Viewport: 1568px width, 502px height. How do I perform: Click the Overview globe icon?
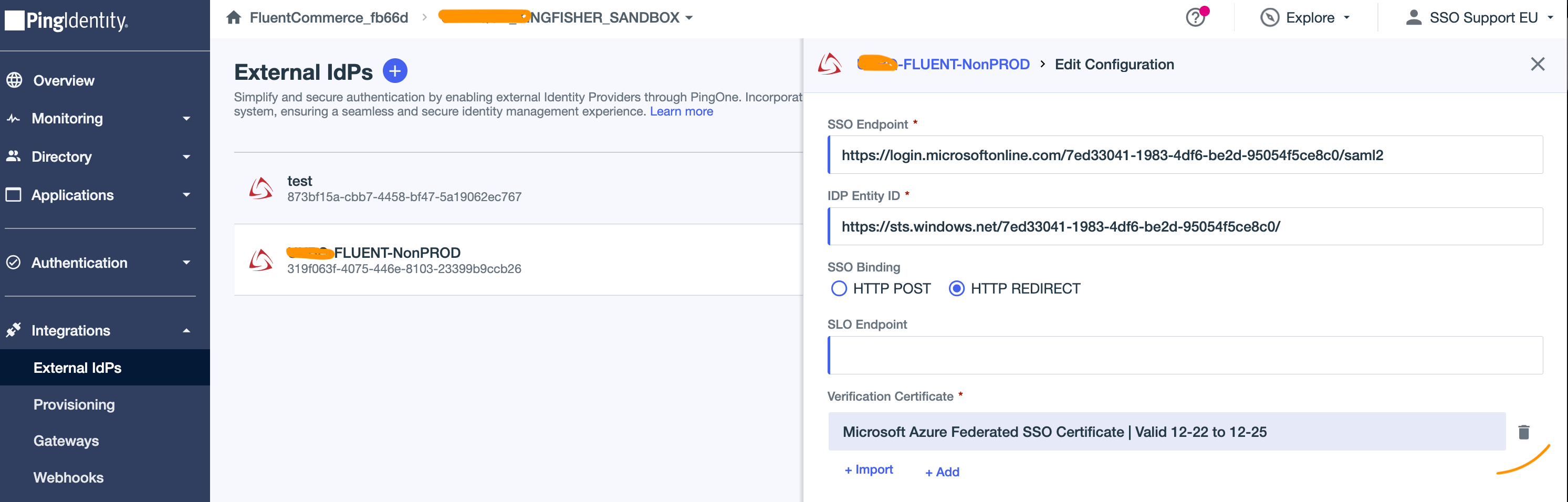14,80
